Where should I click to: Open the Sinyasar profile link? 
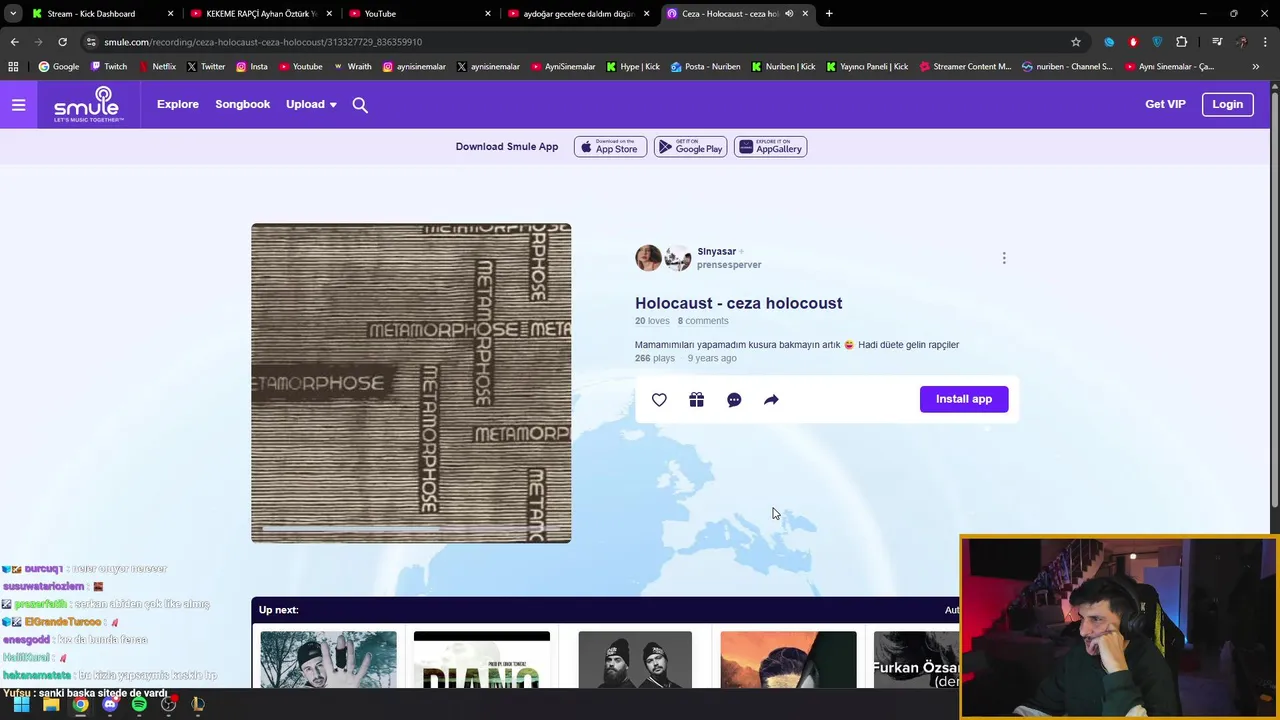click(x=716, y=252)
